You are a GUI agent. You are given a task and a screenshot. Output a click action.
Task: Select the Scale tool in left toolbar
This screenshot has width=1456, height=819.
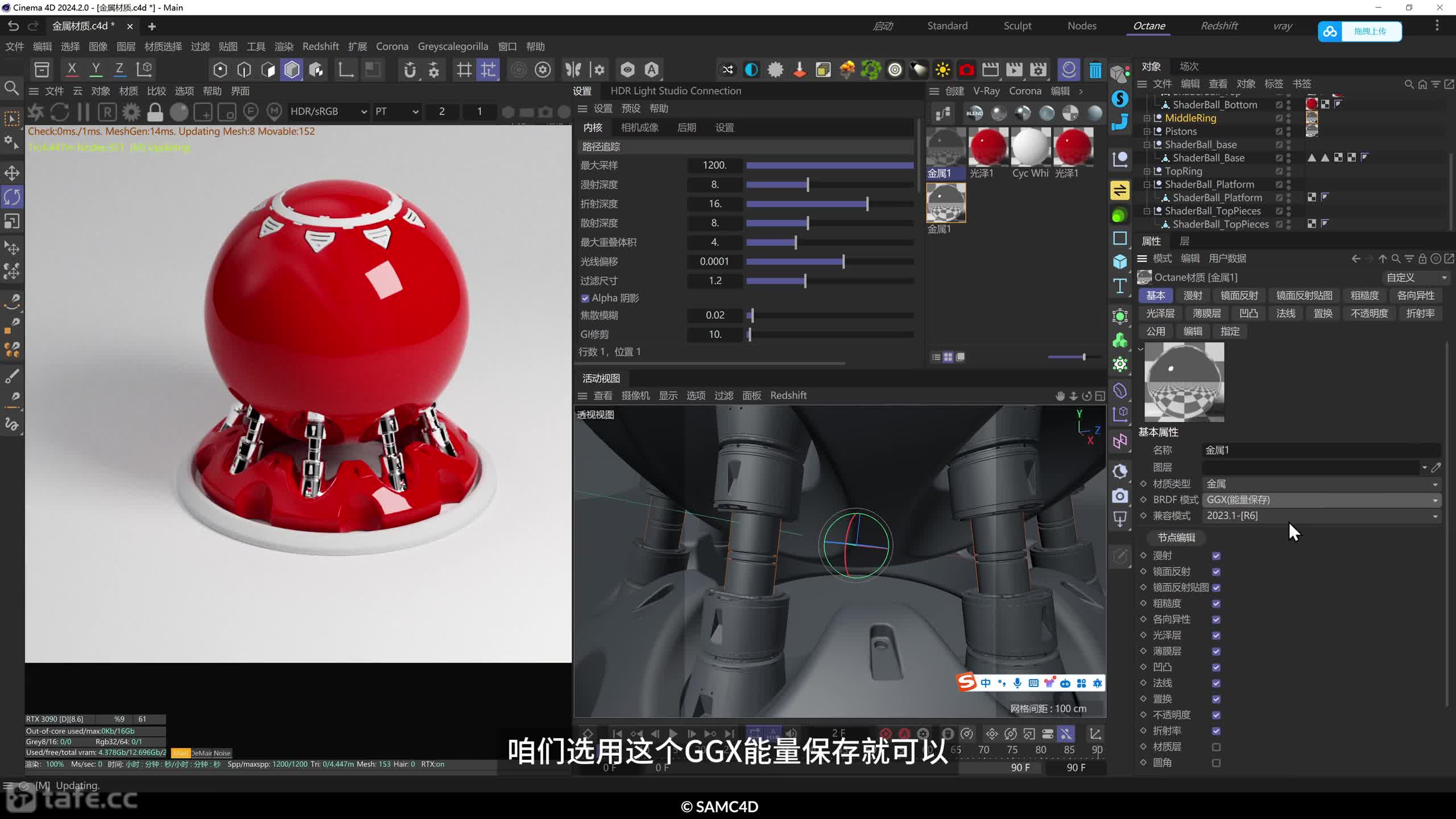tap(12, 221)
